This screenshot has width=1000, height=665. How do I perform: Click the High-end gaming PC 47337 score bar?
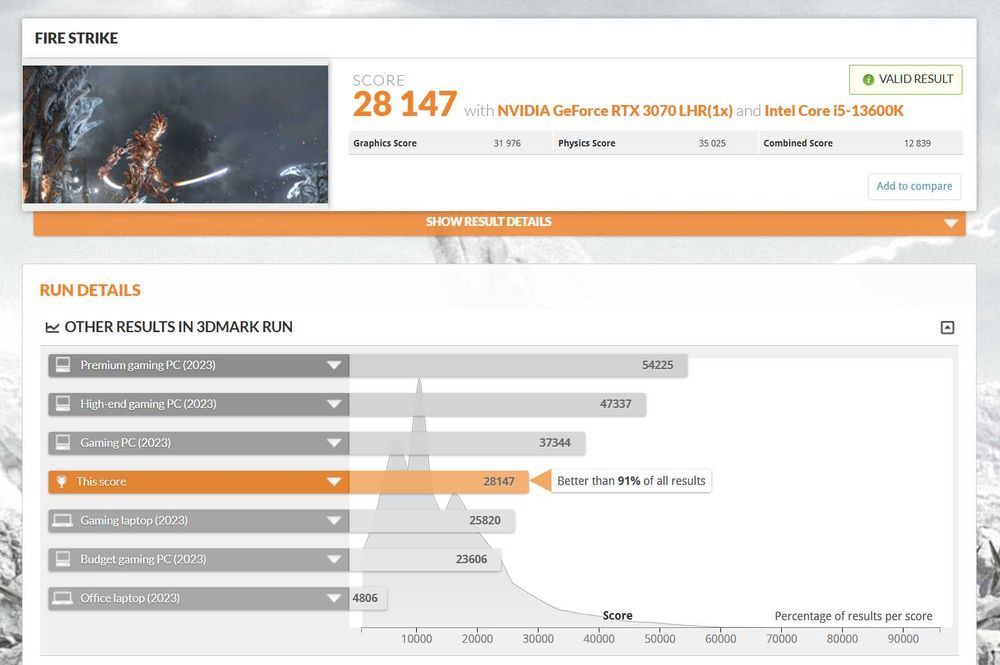[x=497, y=404]
